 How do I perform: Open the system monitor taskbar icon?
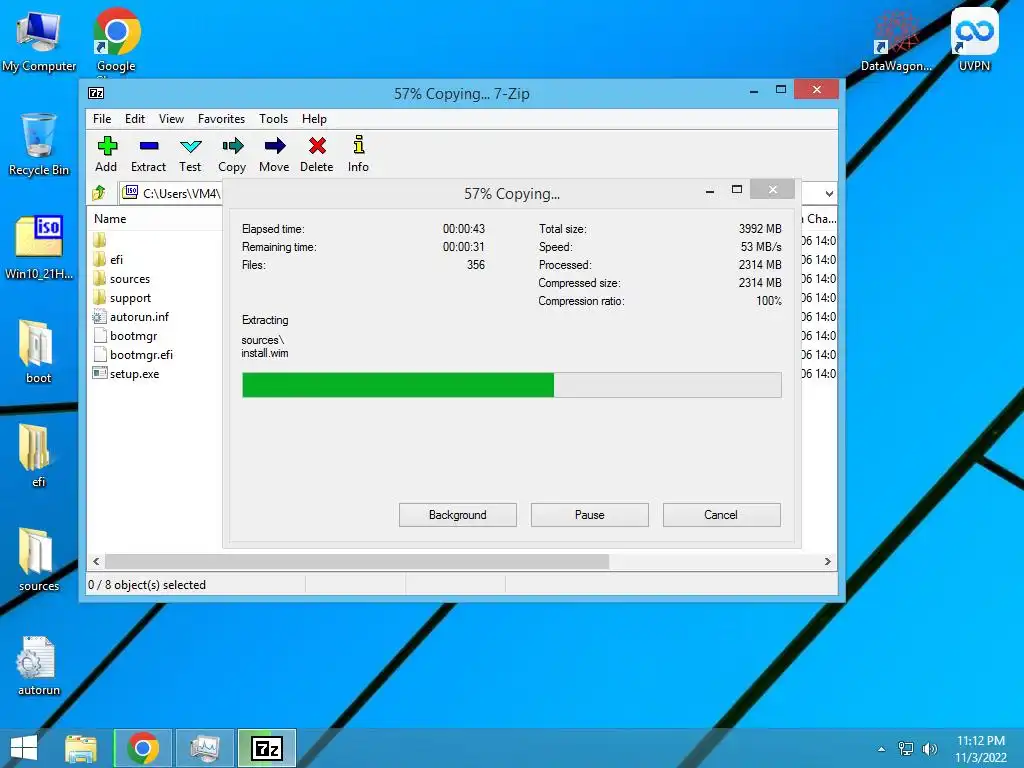coord(205,748)
